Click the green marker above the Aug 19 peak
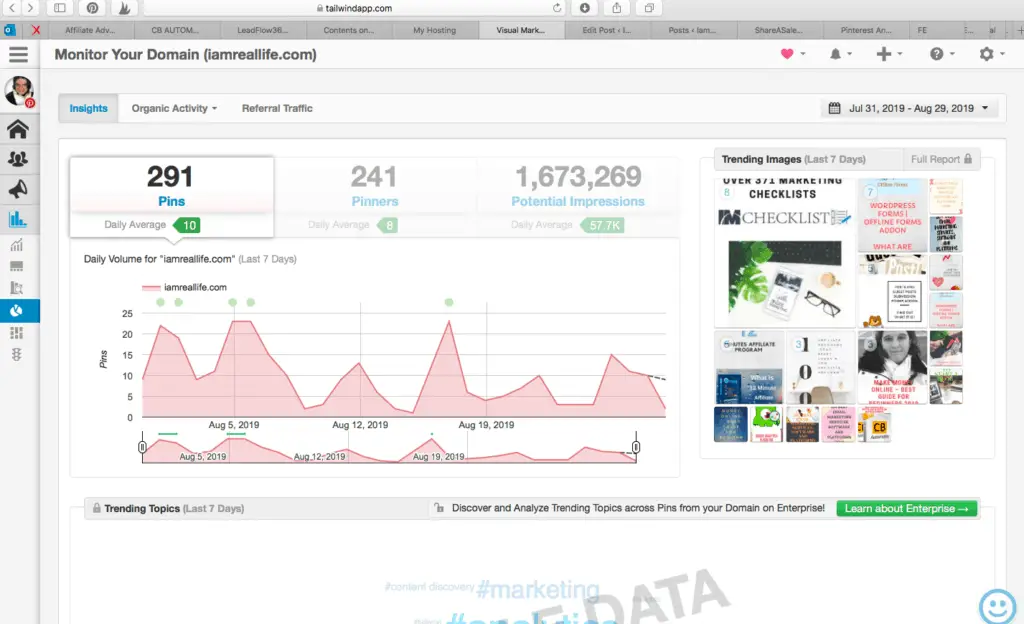The height and width of the screenshot is (624, 1024). coord(449,302)
